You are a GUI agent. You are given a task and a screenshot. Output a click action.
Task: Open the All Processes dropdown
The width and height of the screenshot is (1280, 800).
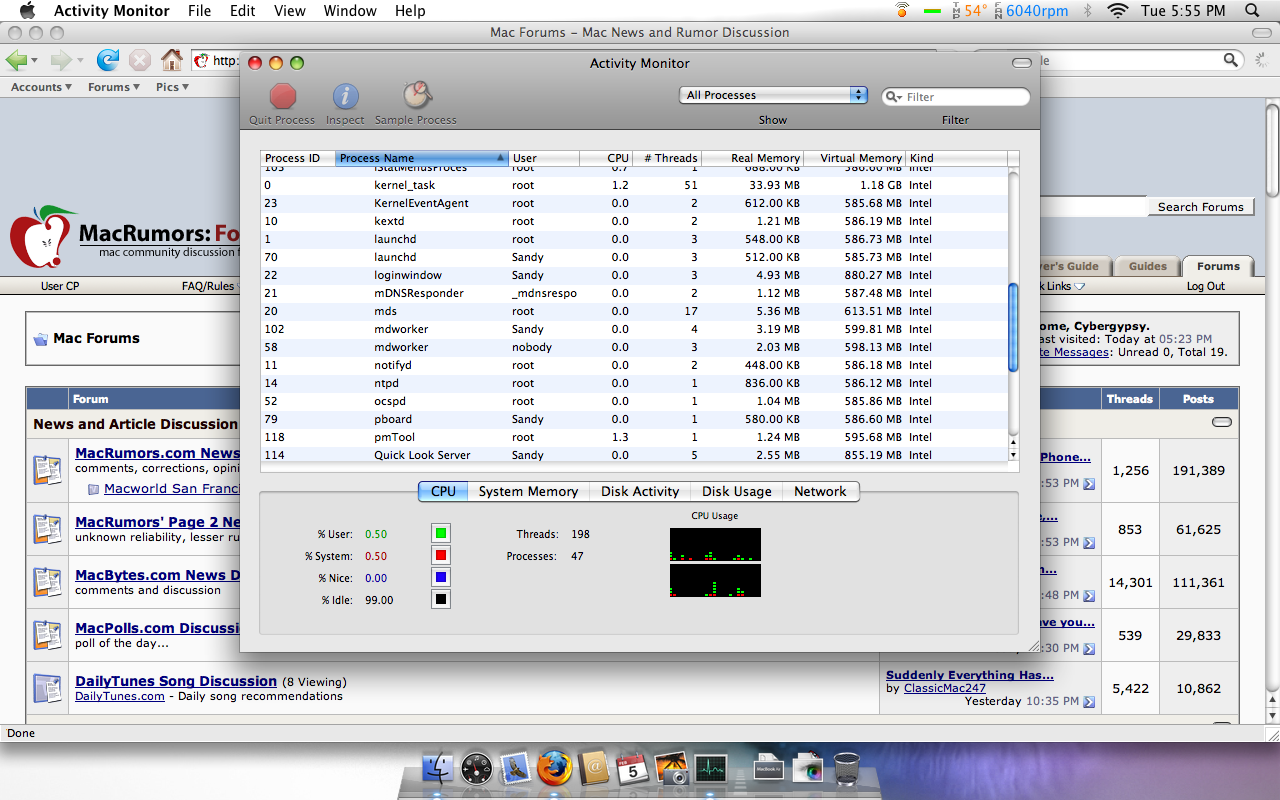click(773, 95)
